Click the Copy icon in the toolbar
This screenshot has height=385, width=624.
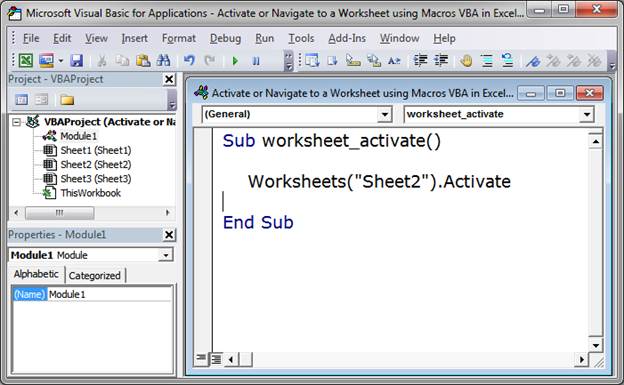tap(122, 61)
